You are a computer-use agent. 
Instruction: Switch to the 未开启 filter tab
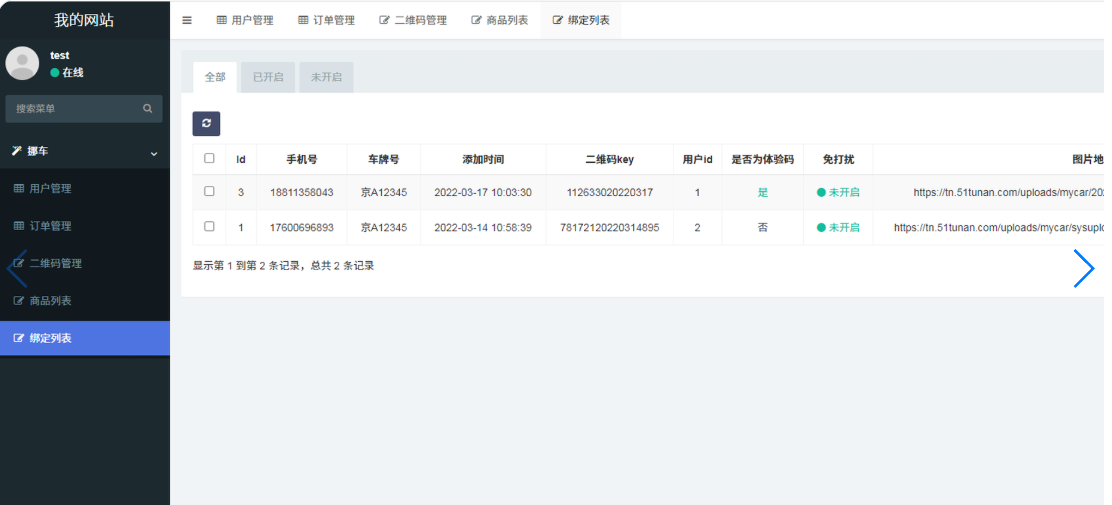326,77
